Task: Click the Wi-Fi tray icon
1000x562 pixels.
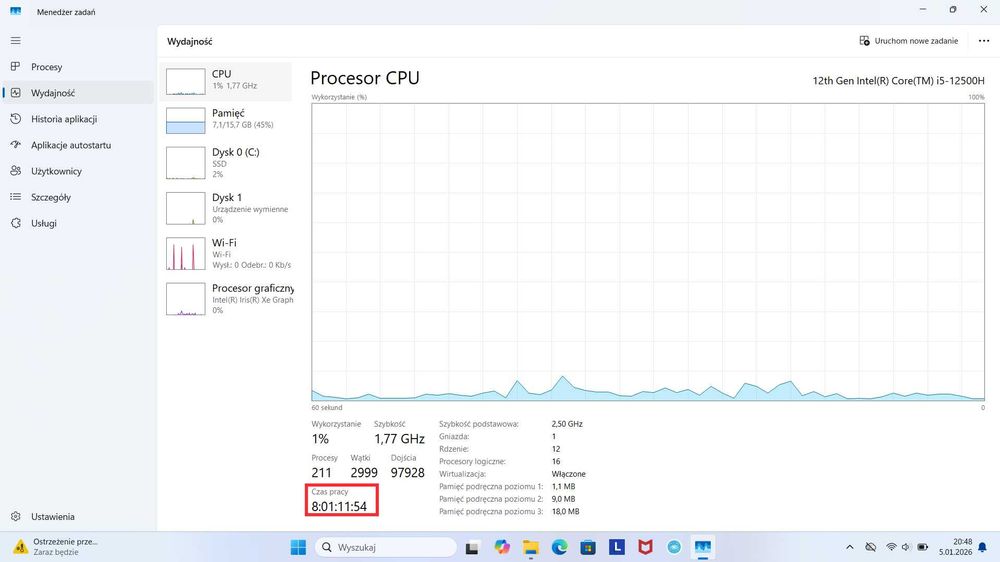Action: 891,547
